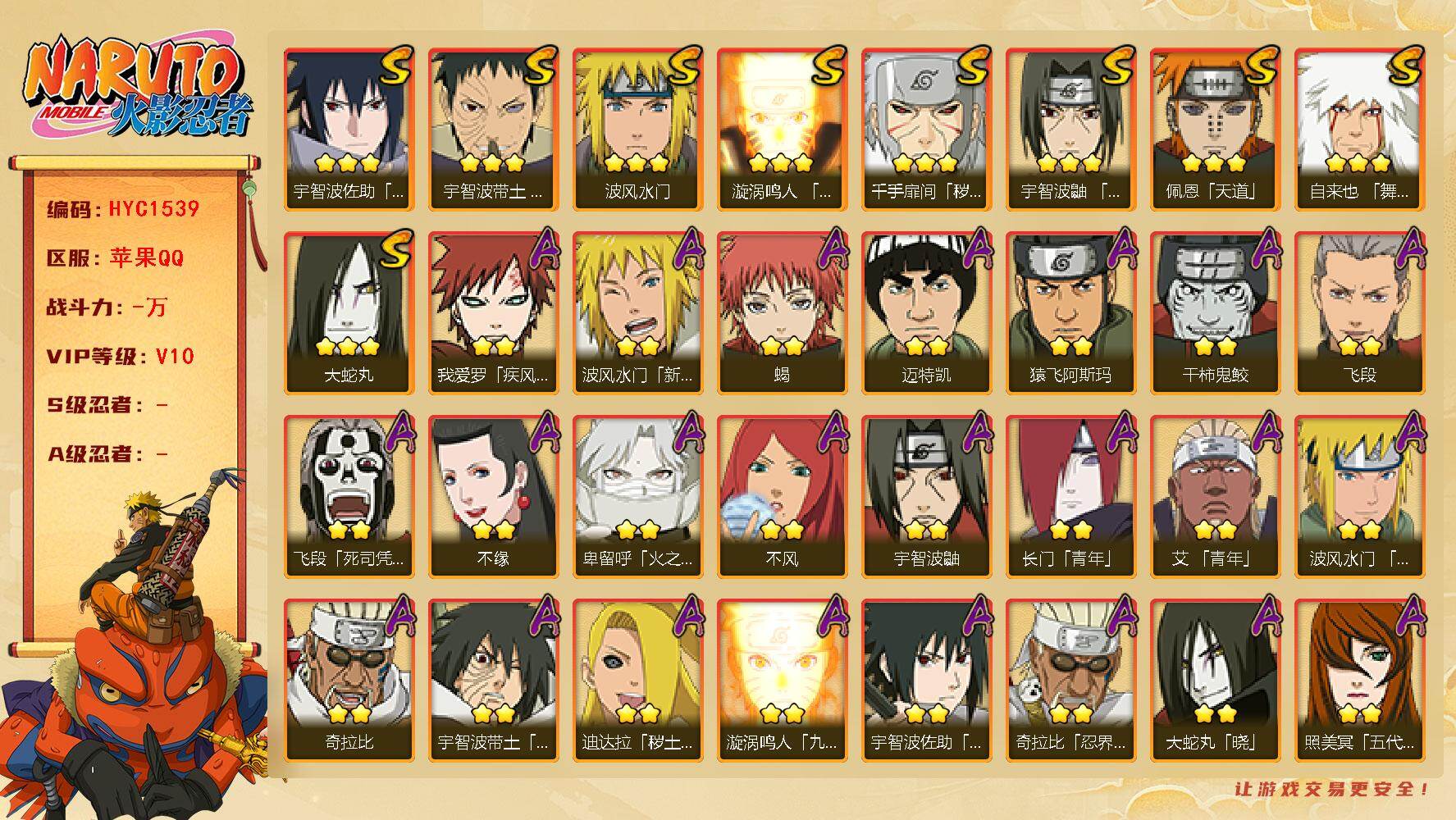Click the 编码 HYC1539 account code text
1456x820 pixels.
123,209
